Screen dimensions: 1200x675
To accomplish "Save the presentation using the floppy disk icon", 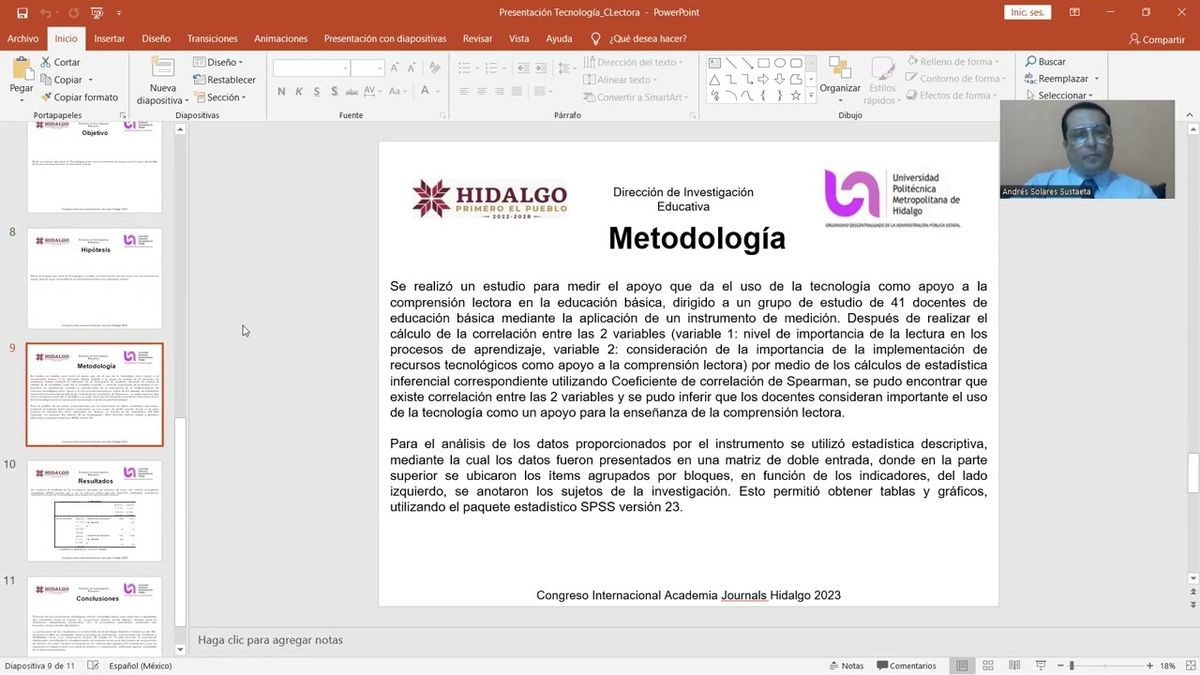I will coord(22,13).
